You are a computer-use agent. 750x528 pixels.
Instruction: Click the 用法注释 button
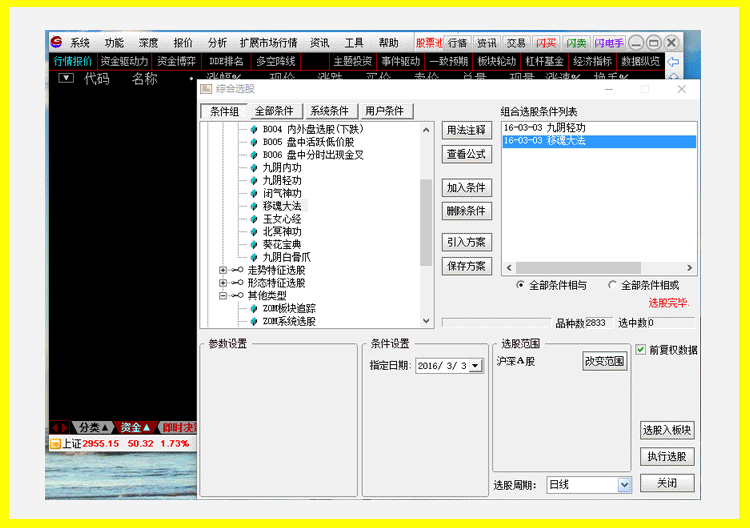click(466, 130)
